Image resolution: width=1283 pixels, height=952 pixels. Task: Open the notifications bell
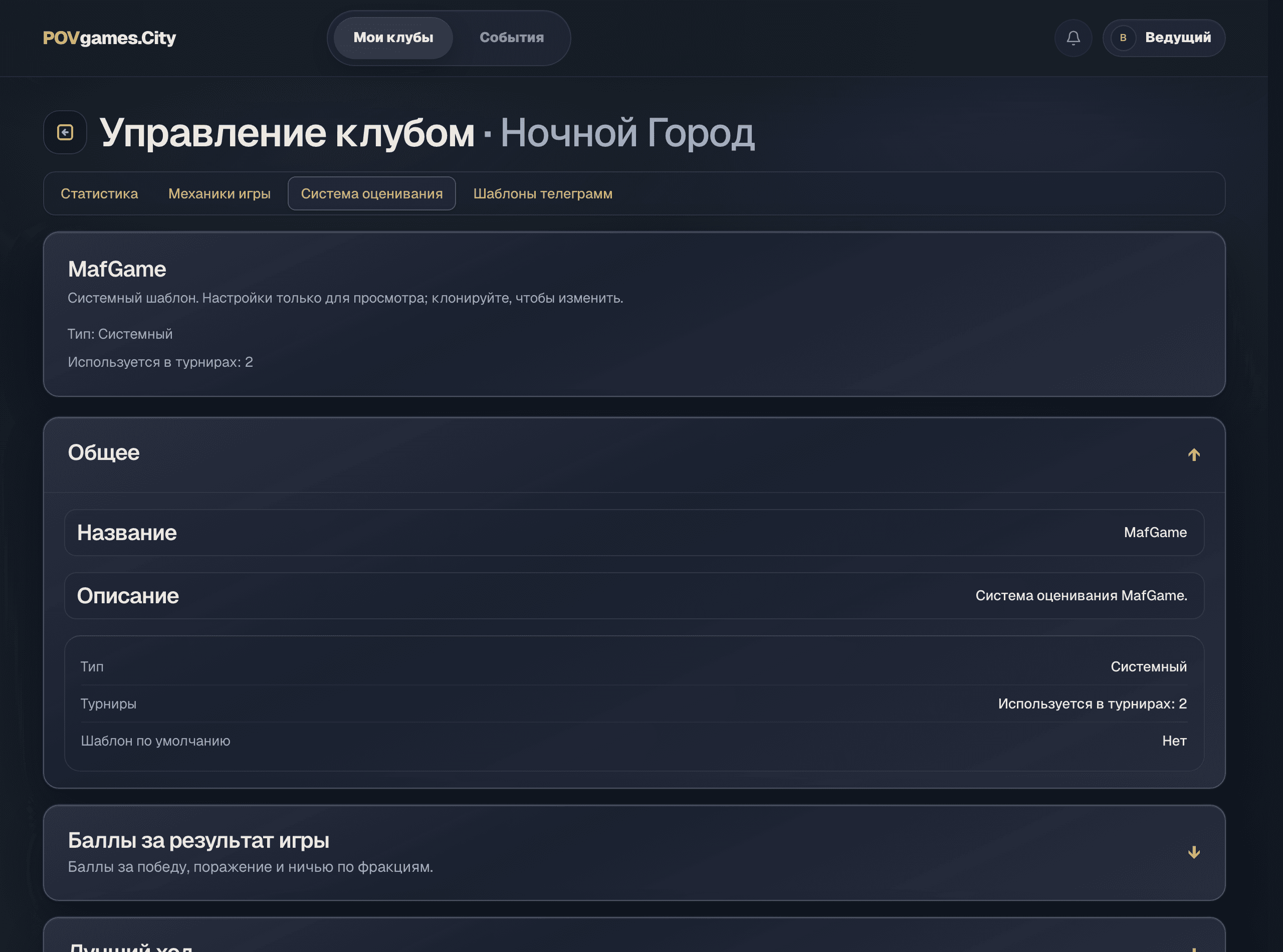click(x=1073, y=38)
